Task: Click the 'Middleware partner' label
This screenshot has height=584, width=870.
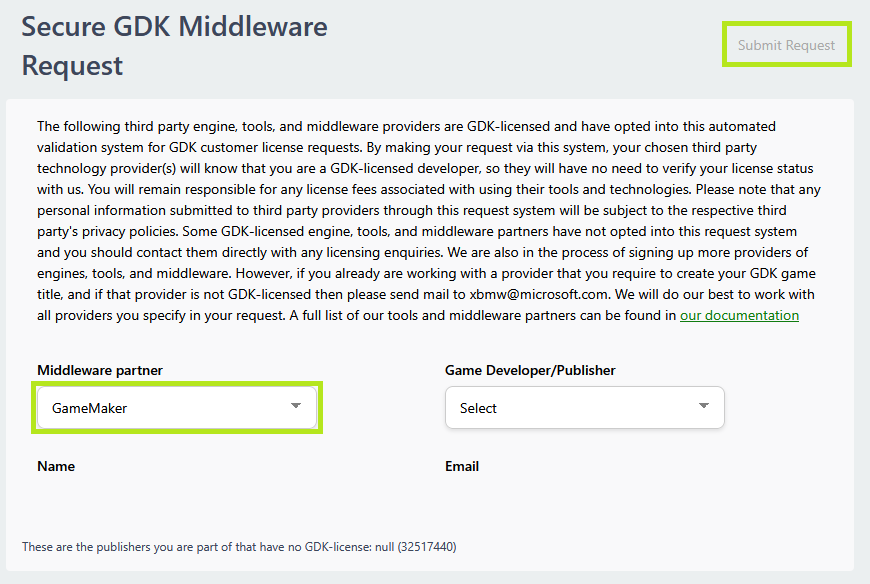Action: coord(100,370)
